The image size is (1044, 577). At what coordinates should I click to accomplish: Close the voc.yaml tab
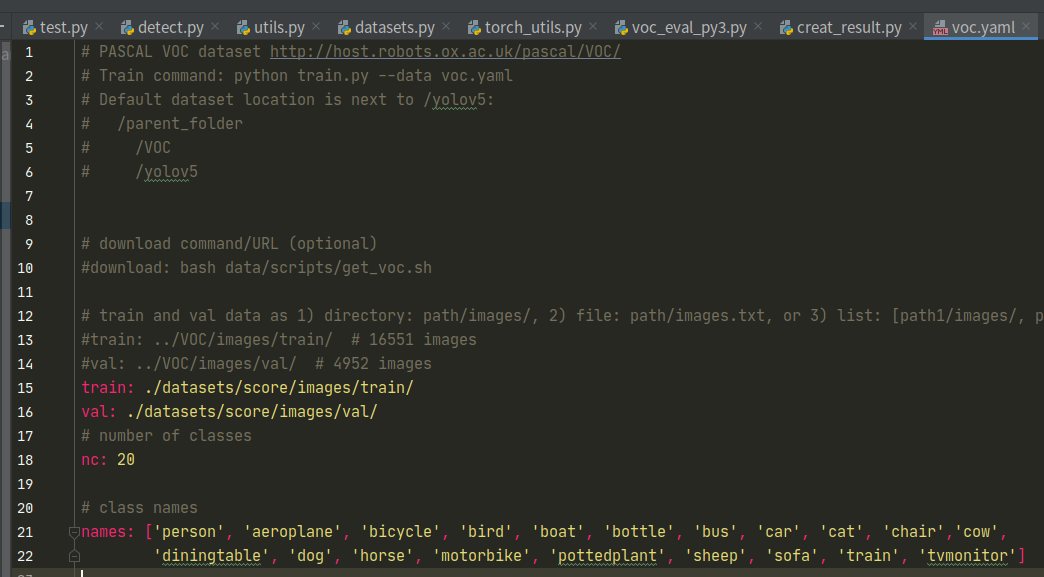1027,27
